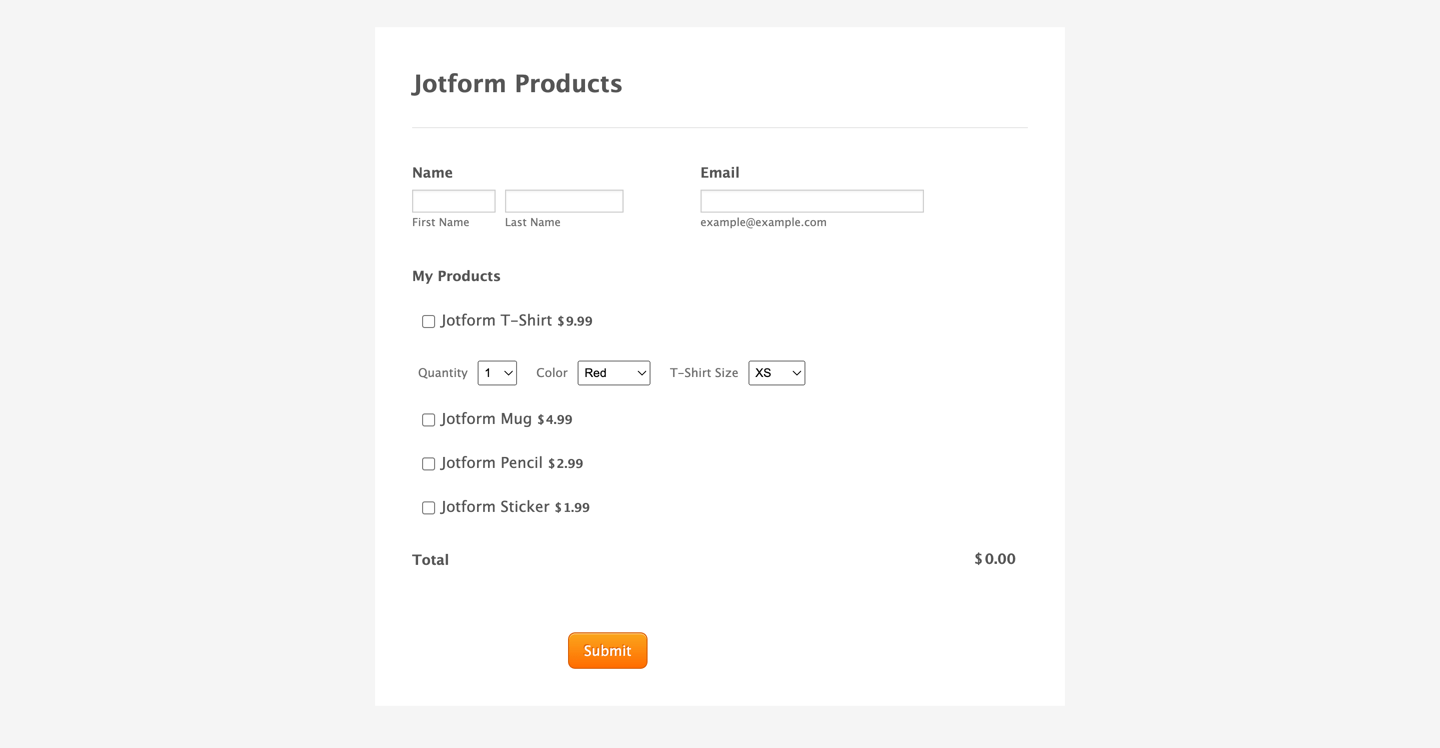Click the Email address input box

coord(811,201)
